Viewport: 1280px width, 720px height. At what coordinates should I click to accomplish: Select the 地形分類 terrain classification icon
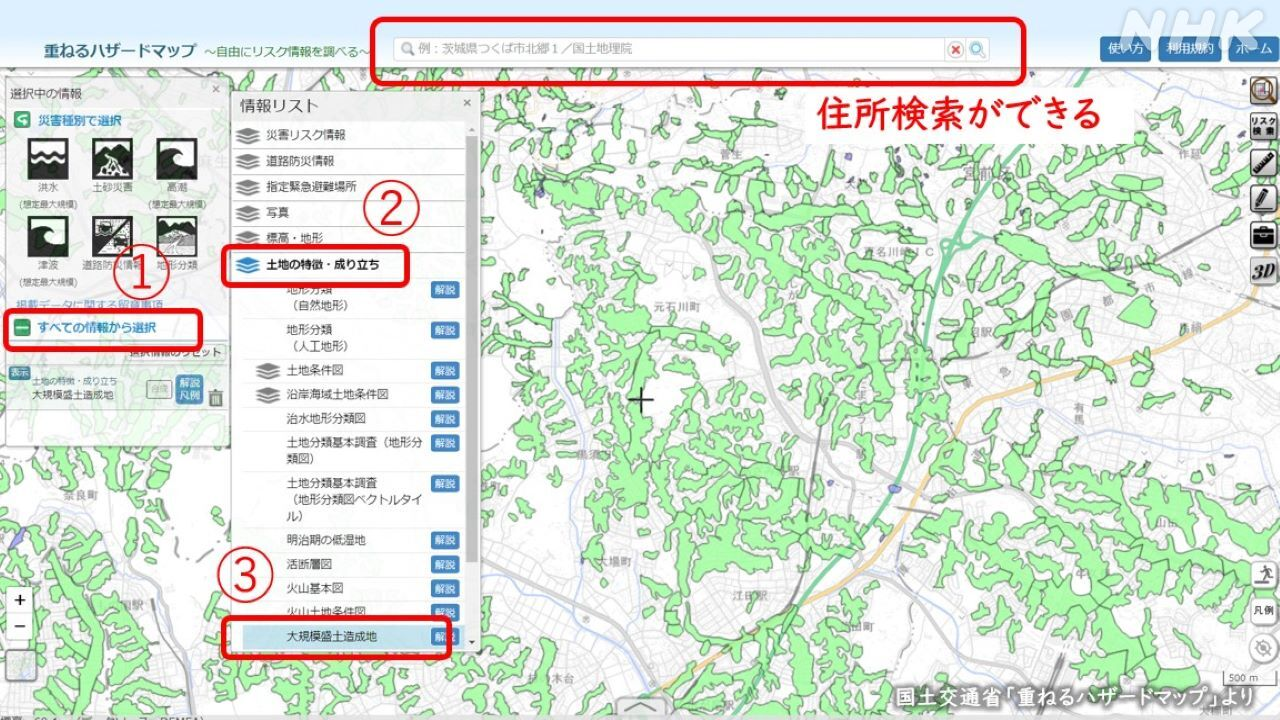click(176, 236)
